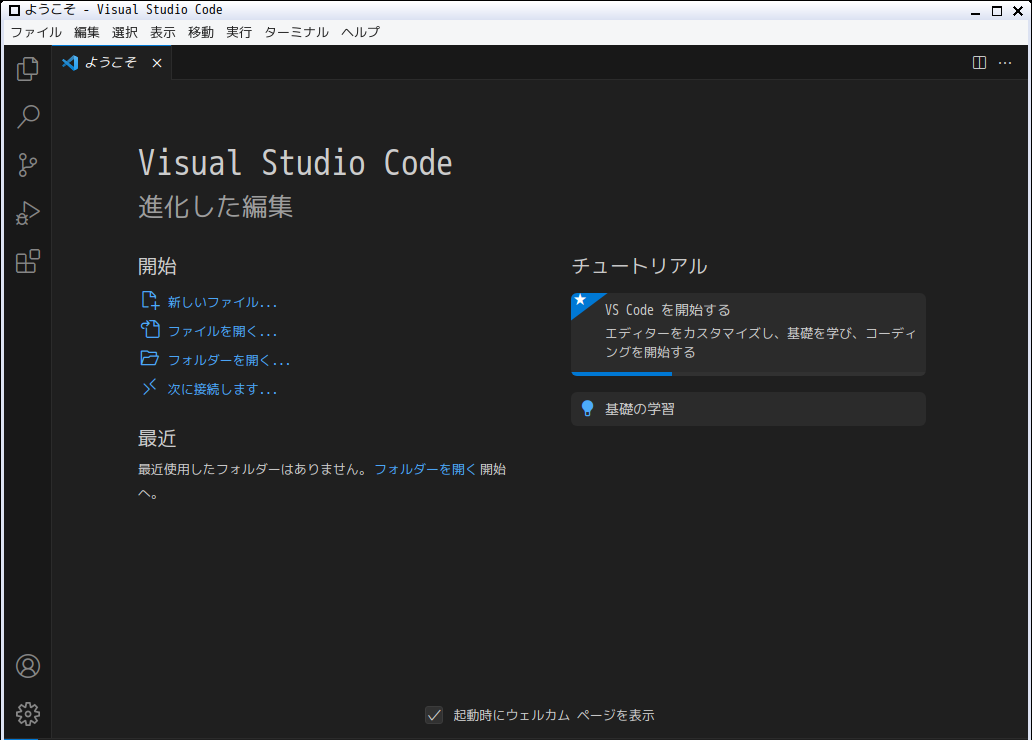Open the Explorer view in activity bar
This screenshot has height=740, width=1032.
tap(28, 69)
